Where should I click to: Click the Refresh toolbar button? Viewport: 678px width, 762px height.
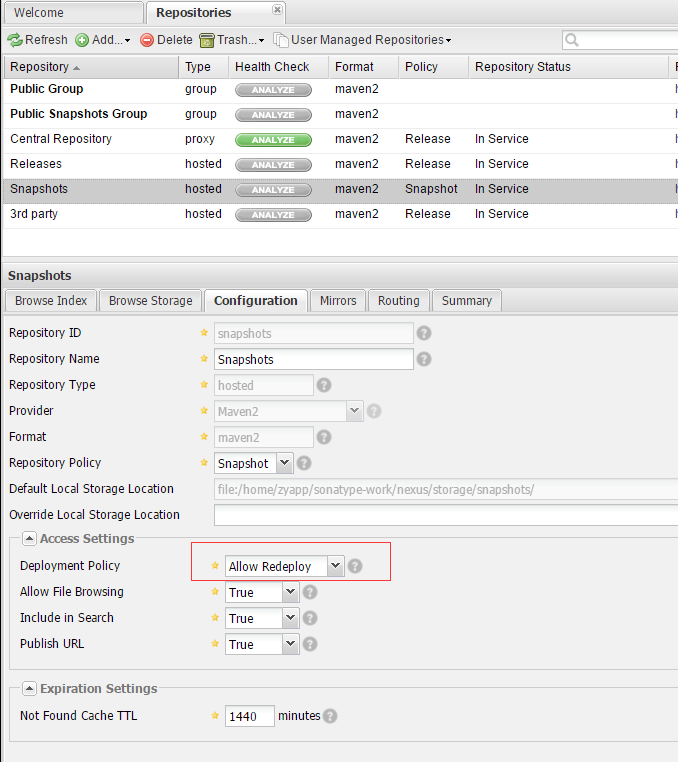click(x=37, y=40)
